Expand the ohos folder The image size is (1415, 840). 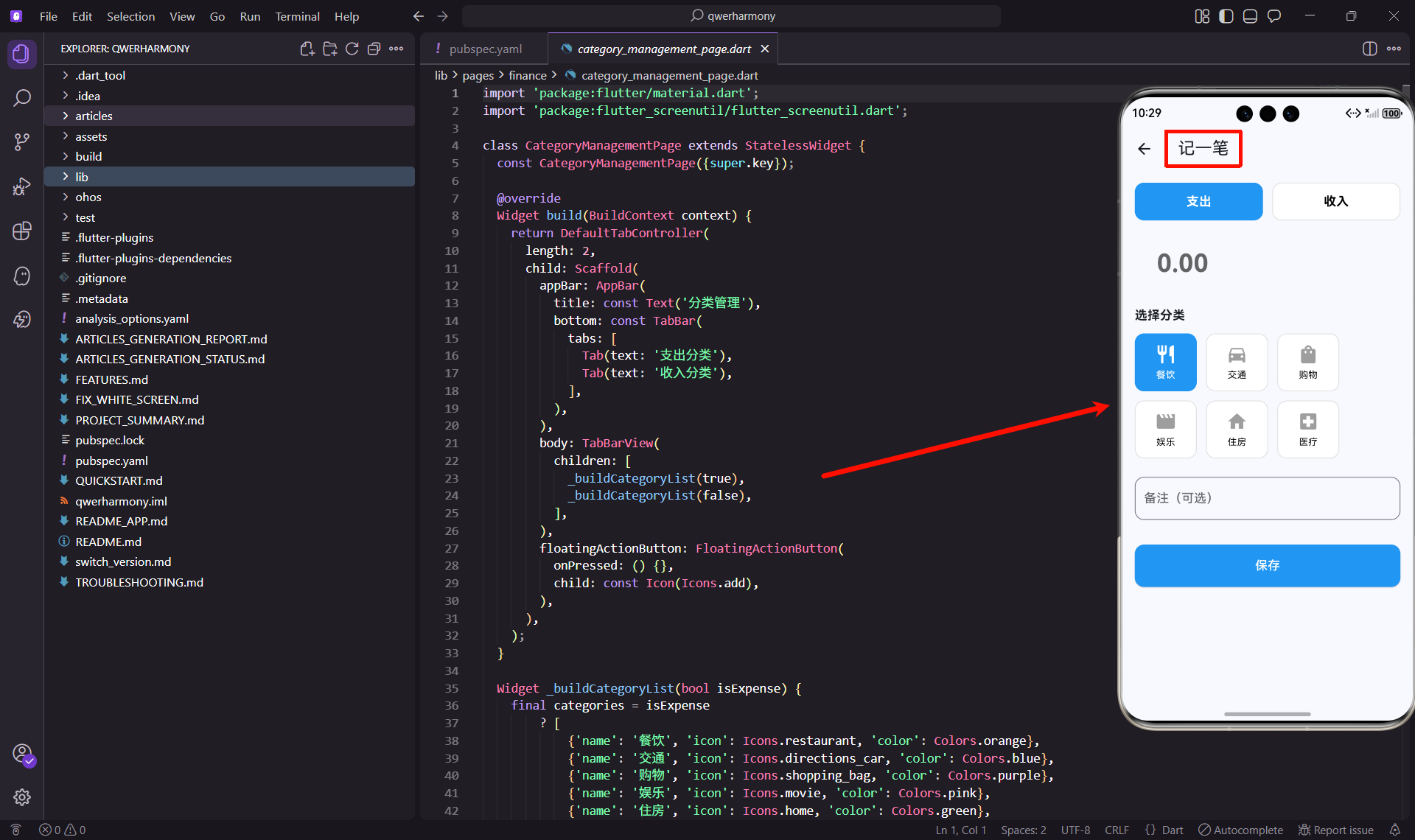[88, 197]
